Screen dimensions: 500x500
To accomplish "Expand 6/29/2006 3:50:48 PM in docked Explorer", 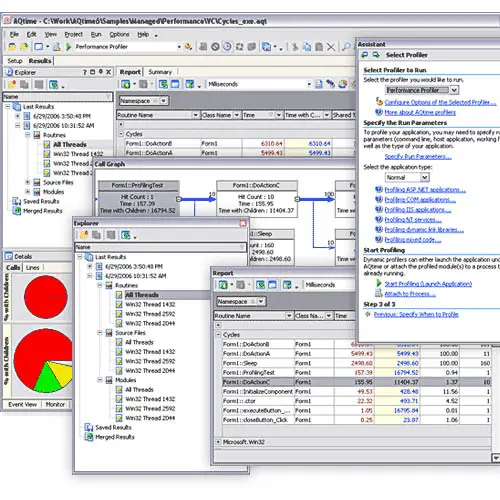I will (18, 116).
